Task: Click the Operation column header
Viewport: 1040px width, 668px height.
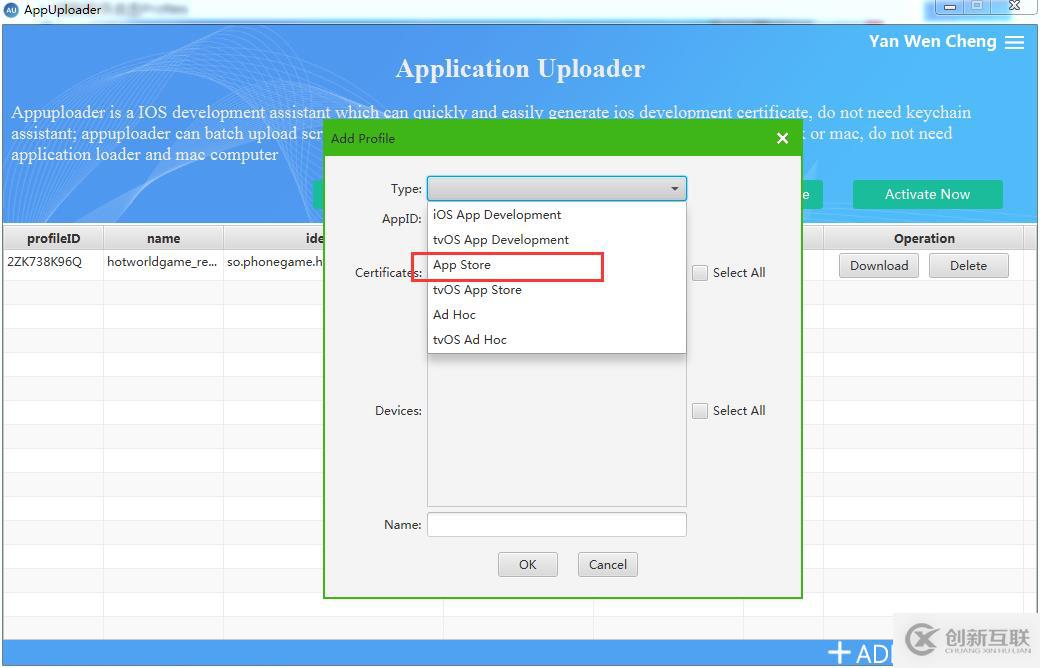Action: [924, 238]
